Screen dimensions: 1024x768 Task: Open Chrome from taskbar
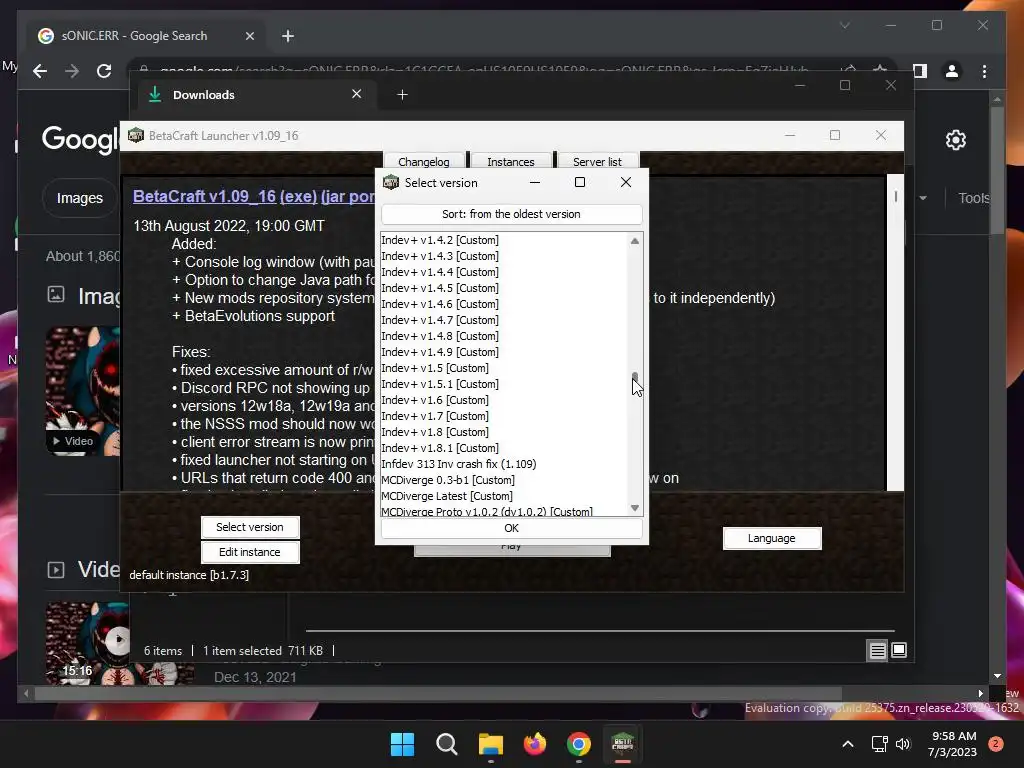[x=579, y=744]
